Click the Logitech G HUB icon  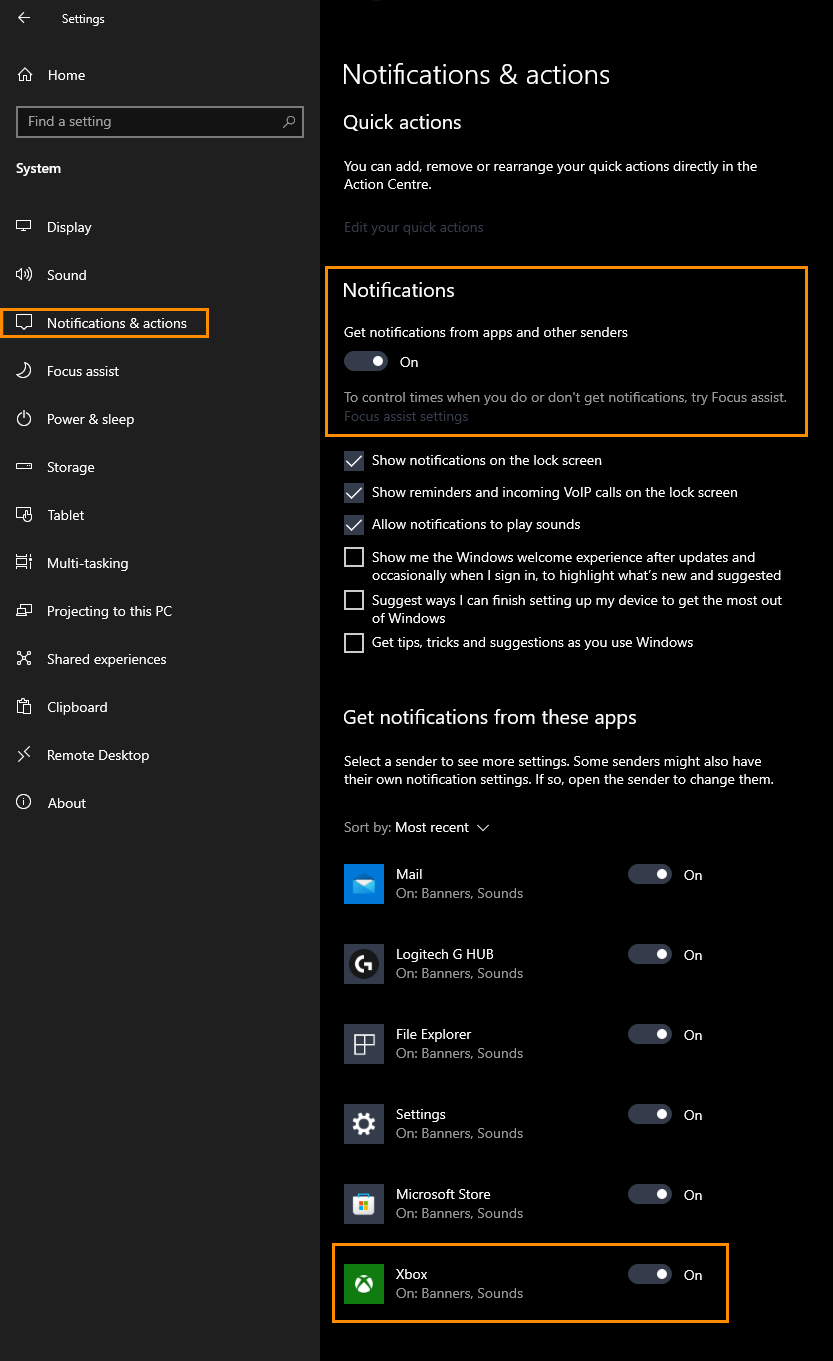364,964
